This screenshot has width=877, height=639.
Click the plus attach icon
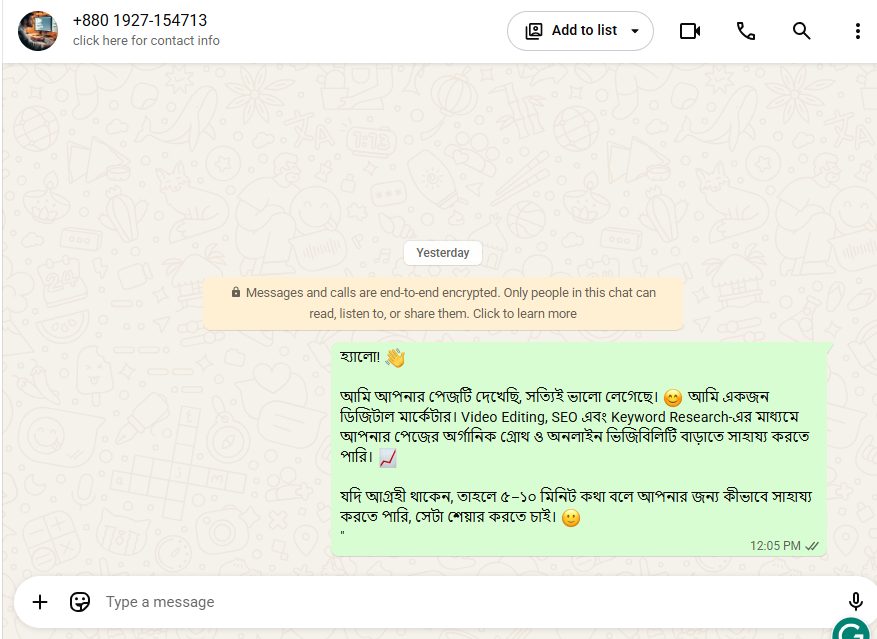(40, 602)
